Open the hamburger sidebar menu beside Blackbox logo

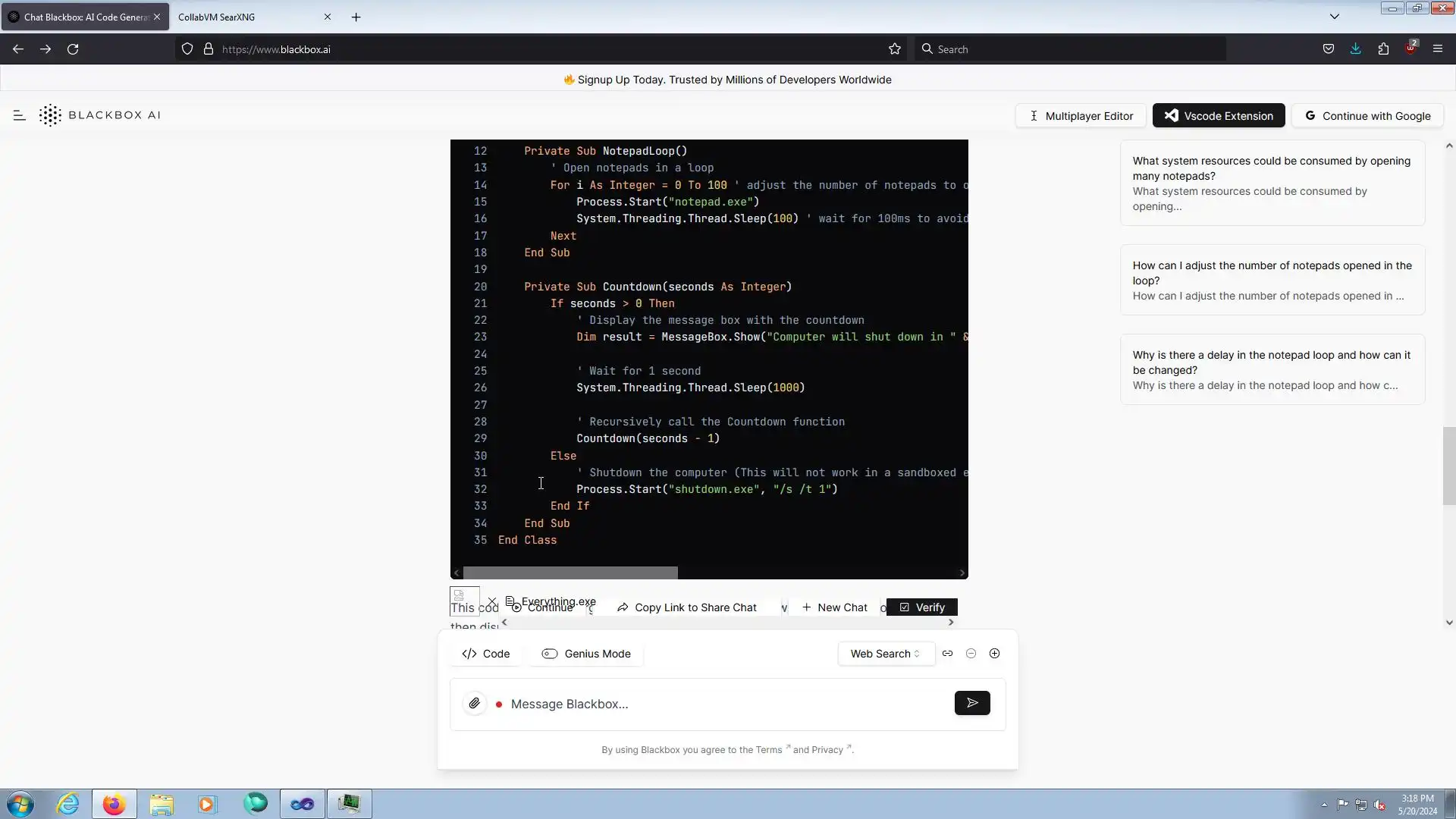point(20,115)
